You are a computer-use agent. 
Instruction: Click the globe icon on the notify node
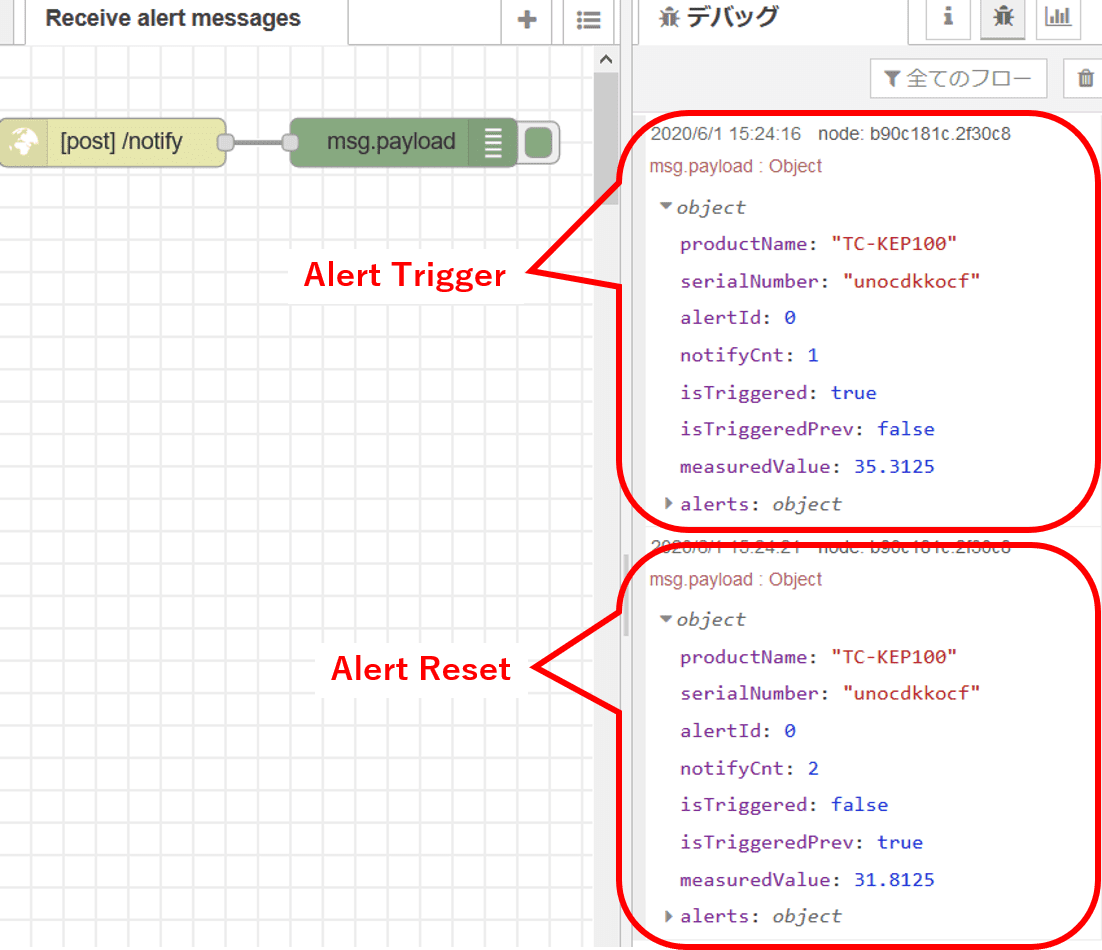(x=23, y=142)
